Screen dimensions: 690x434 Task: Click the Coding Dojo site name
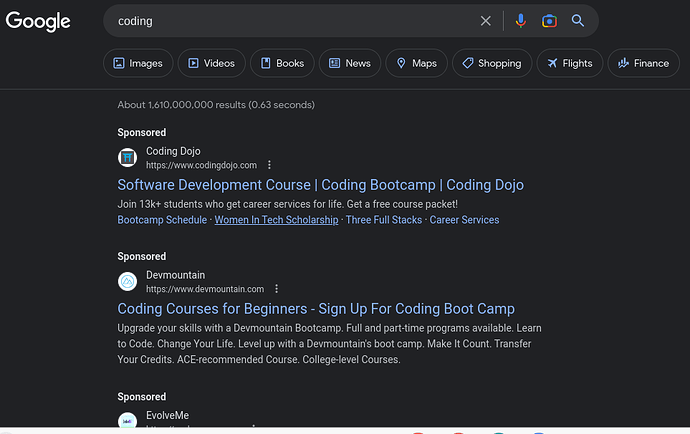point(173,151)
